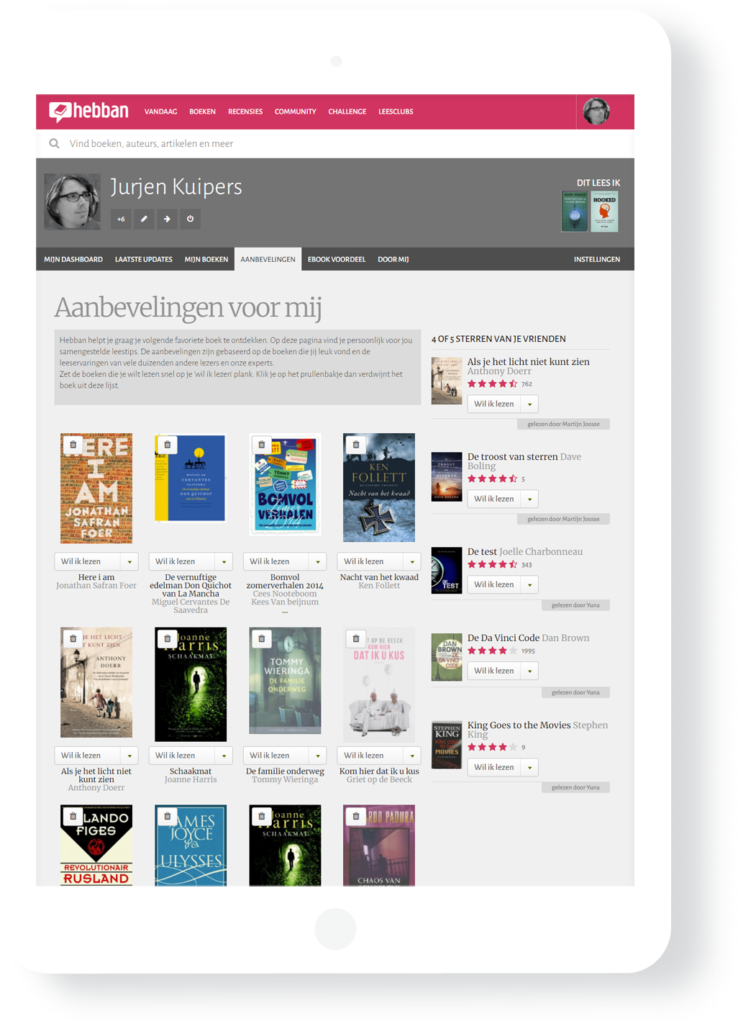Remove 'Ulysses' with trash icon
The image size is (738, 1024).
[167, 816]
